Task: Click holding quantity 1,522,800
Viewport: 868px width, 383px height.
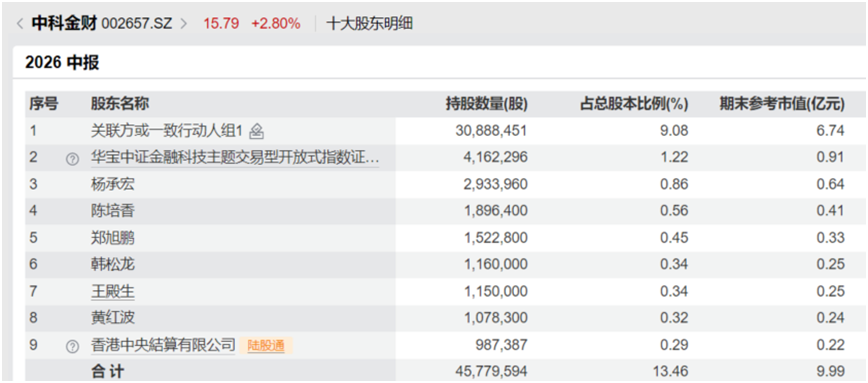Action: [495, 237]
